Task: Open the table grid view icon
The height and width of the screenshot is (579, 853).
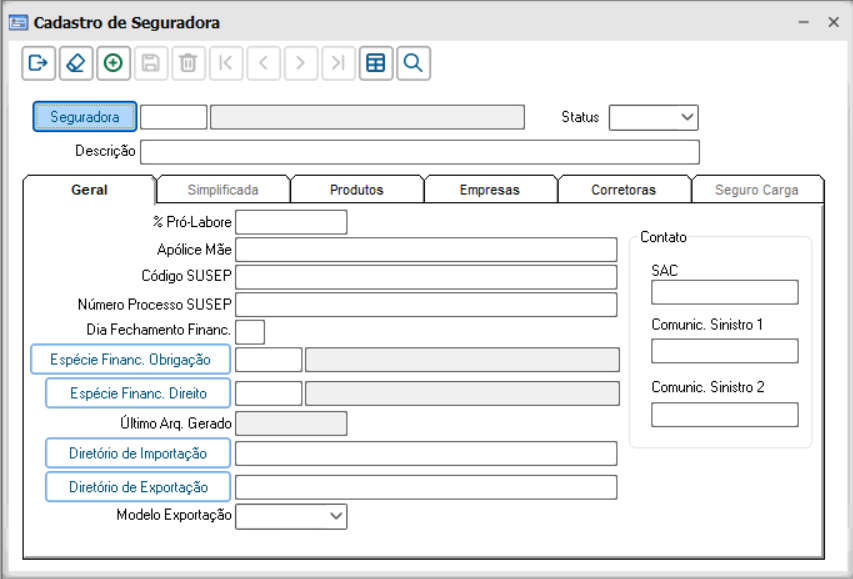Action: (376, 63)
